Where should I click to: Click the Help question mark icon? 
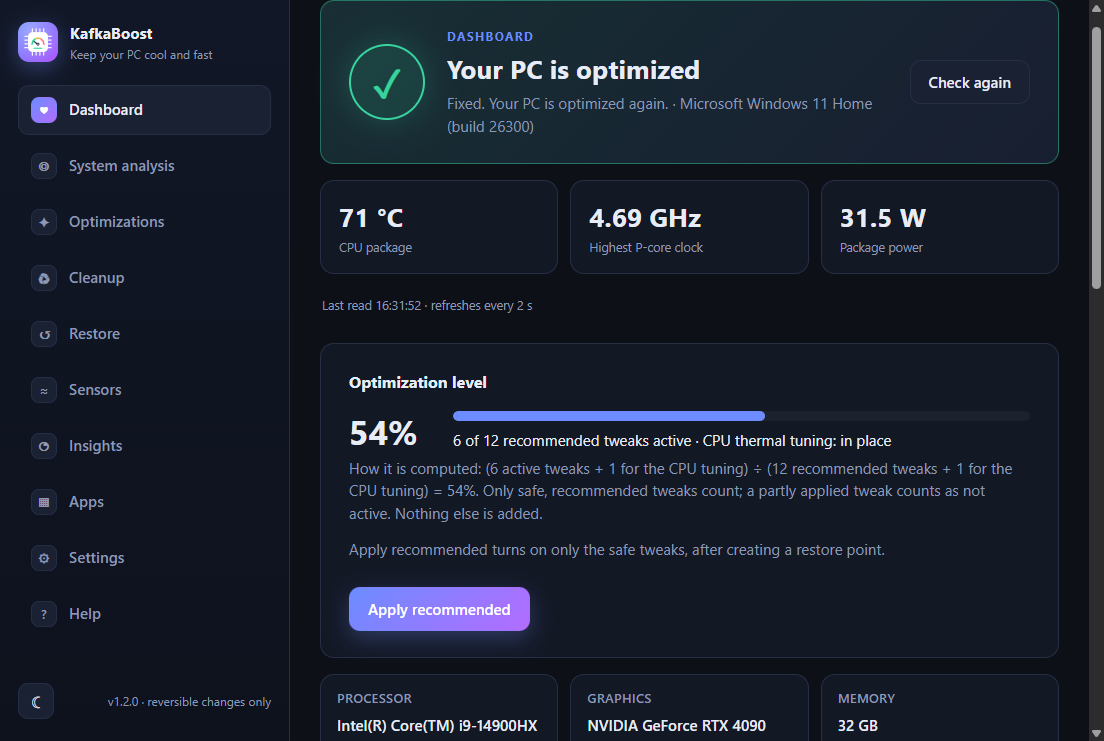(44, 614)
